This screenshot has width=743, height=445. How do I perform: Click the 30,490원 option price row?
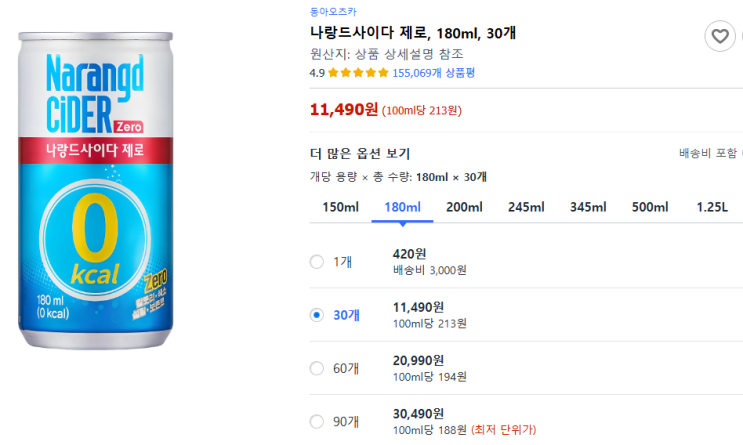point(419,414)
